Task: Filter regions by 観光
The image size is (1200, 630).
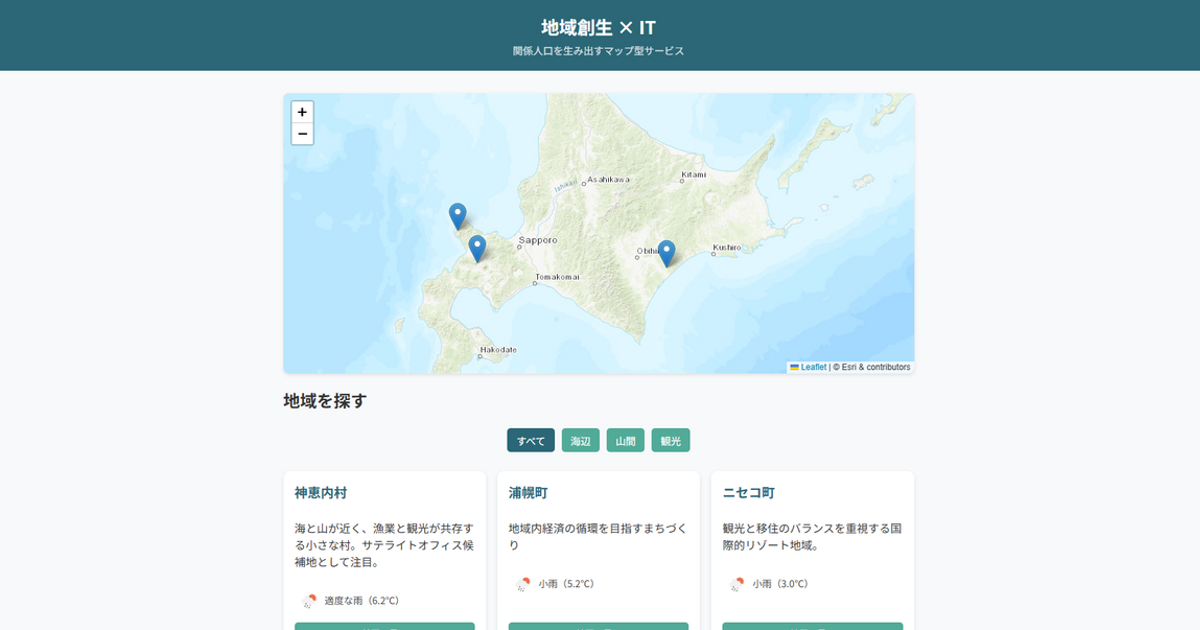Action: click(670, 440)
